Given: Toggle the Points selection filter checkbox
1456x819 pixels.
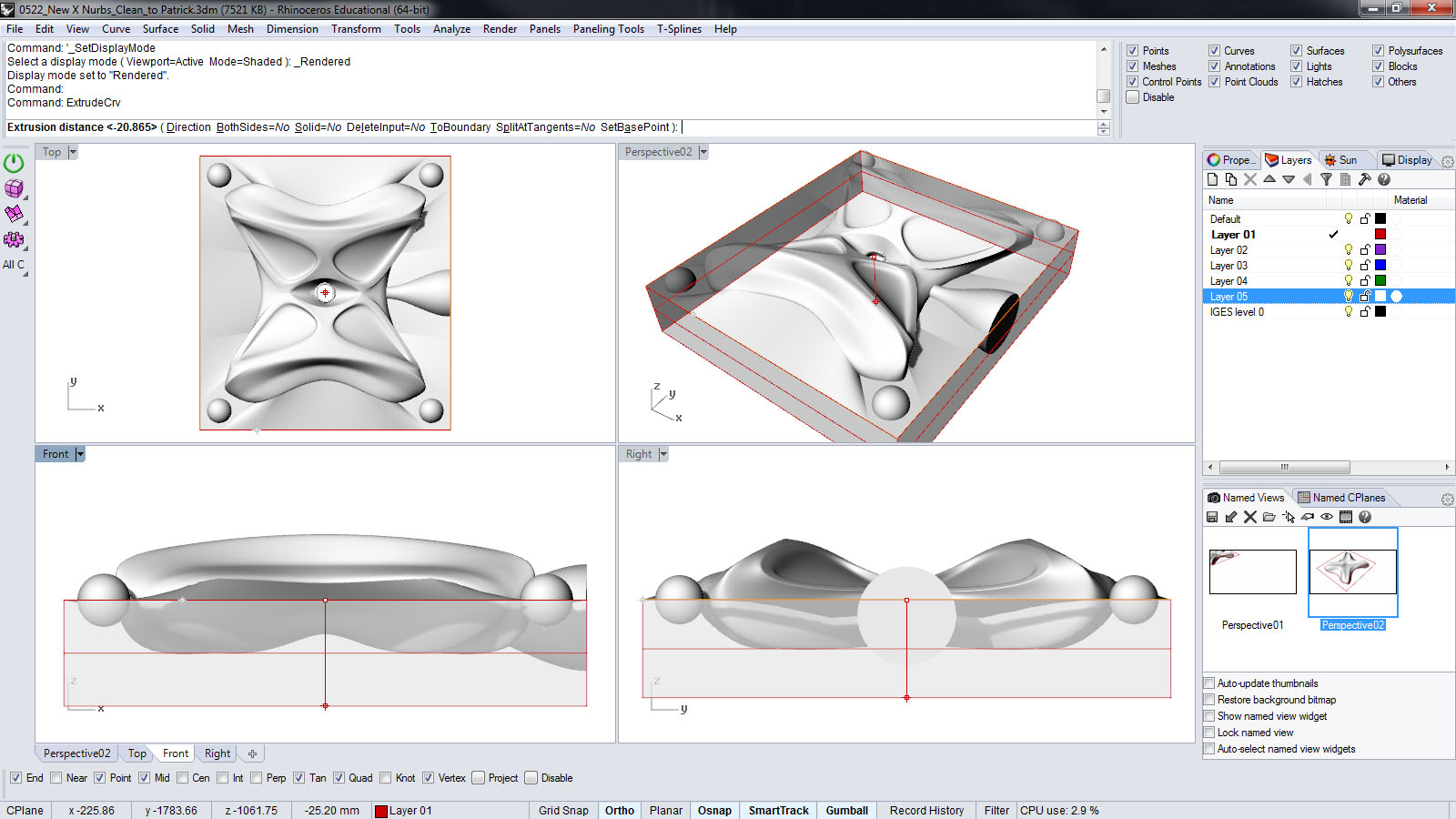Looking at the screenshot, I should tap(1133, 51).
